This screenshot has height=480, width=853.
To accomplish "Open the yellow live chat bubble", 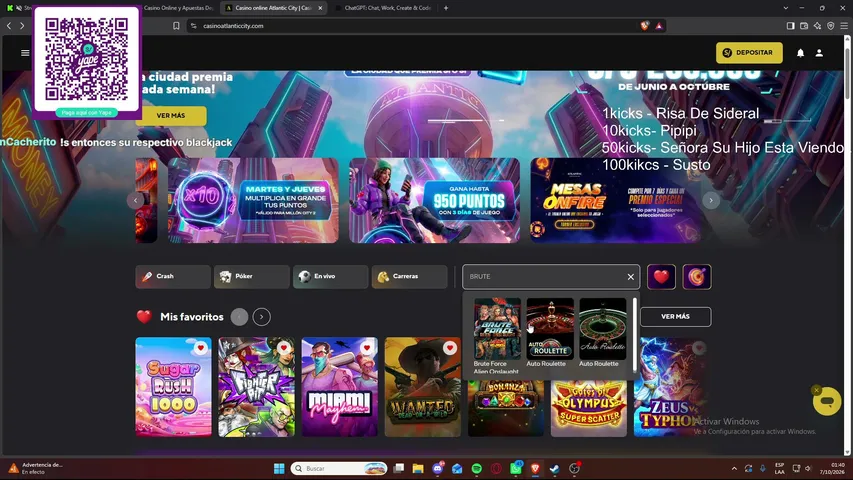I will point(827,401).
